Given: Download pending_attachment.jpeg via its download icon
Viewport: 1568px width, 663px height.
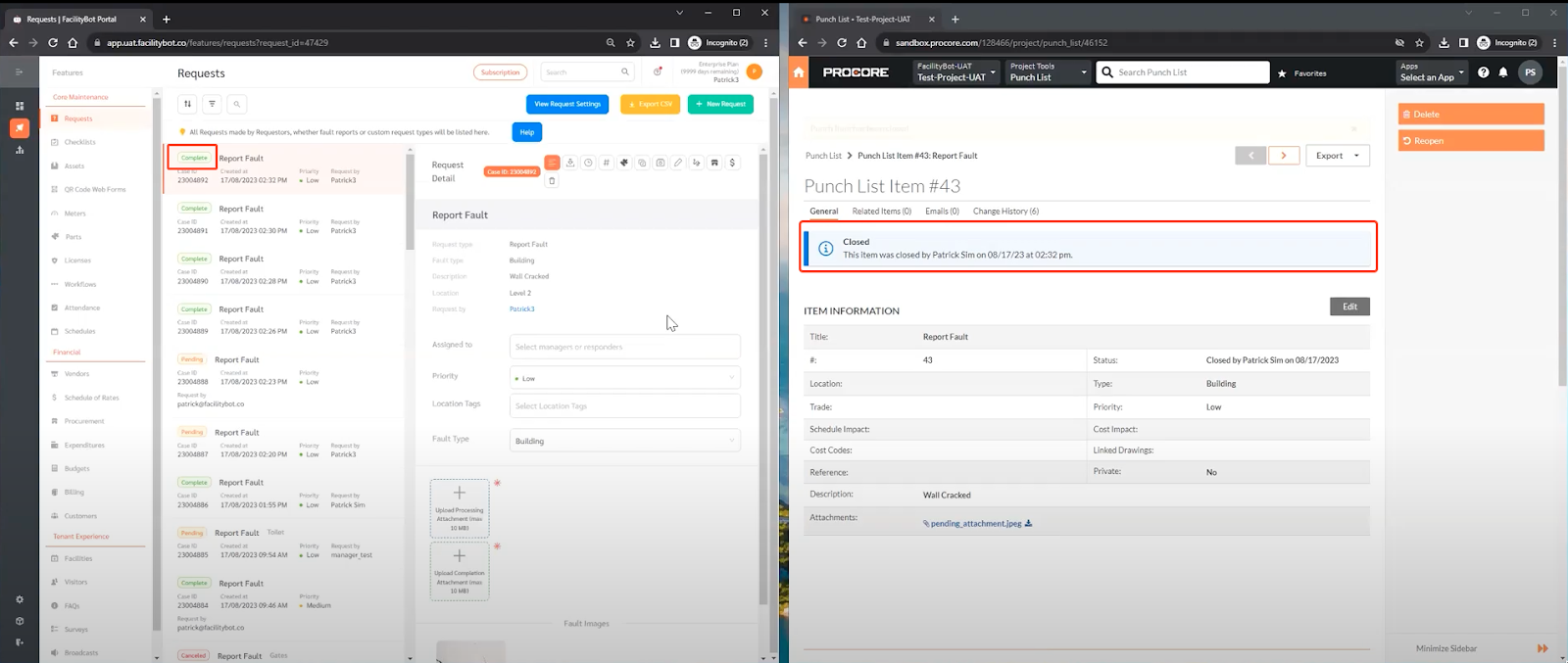Looking at the screenshot, I should pyautogui.click(x=1028, y=523).
